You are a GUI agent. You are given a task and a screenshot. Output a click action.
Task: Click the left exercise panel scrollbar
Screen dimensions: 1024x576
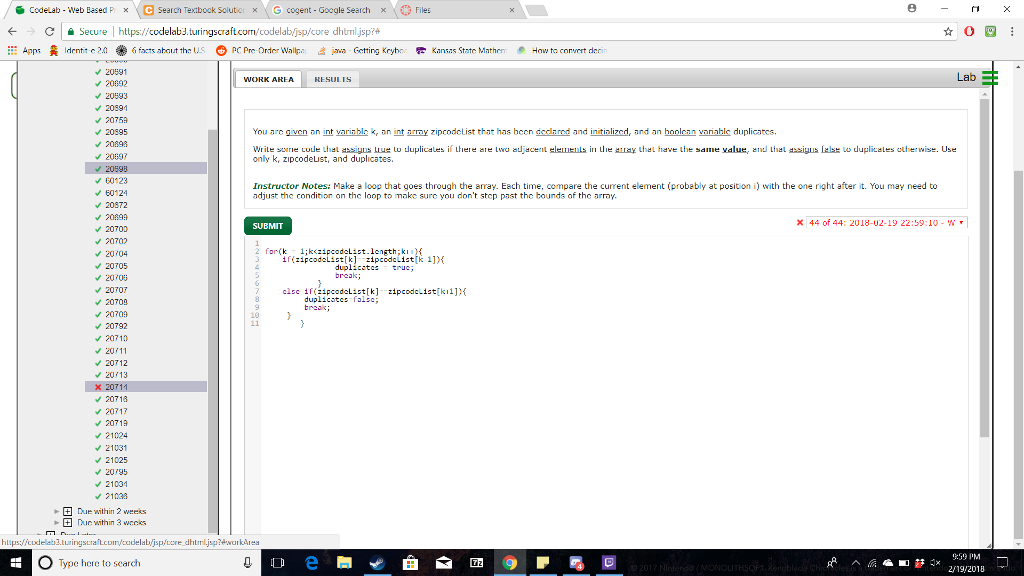click(x=208, y=250)
